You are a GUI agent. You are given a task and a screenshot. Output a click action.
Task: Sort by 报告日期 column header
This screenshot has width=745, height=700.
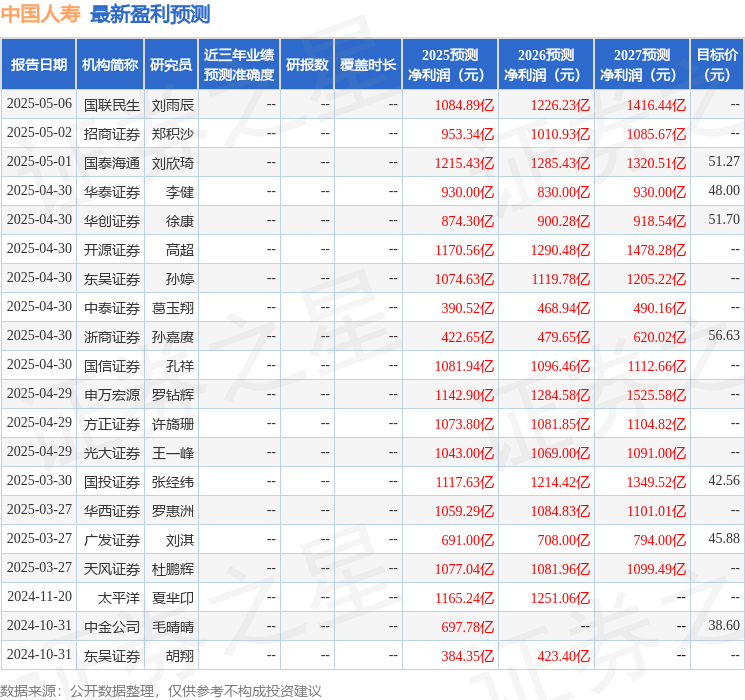[39, 64]
